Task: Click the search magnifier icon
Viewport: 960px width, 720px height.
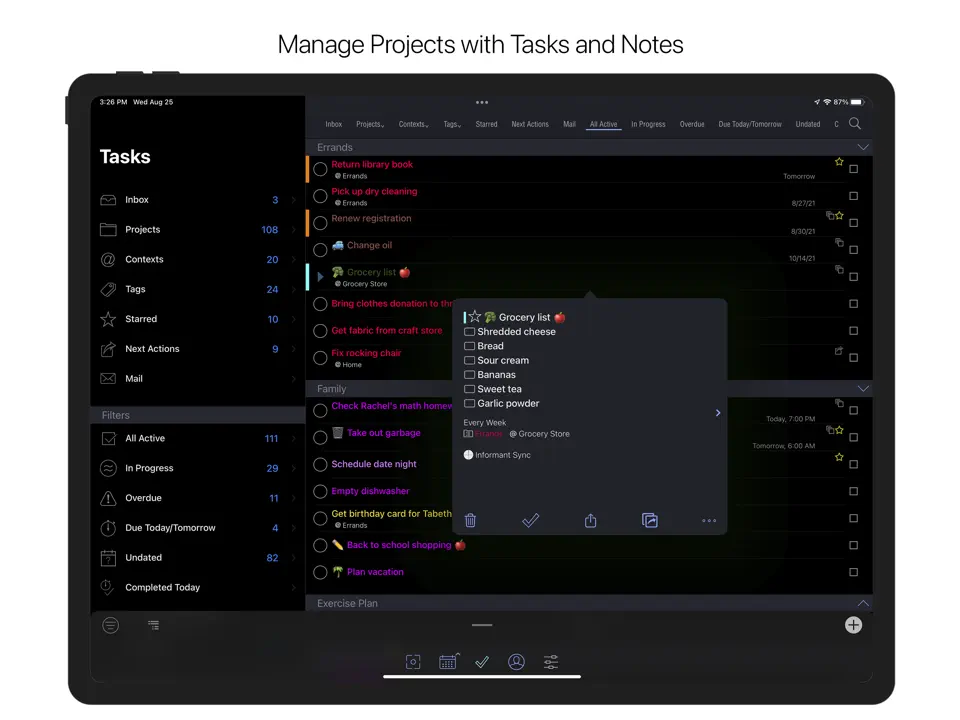Action: pos(855,124)
